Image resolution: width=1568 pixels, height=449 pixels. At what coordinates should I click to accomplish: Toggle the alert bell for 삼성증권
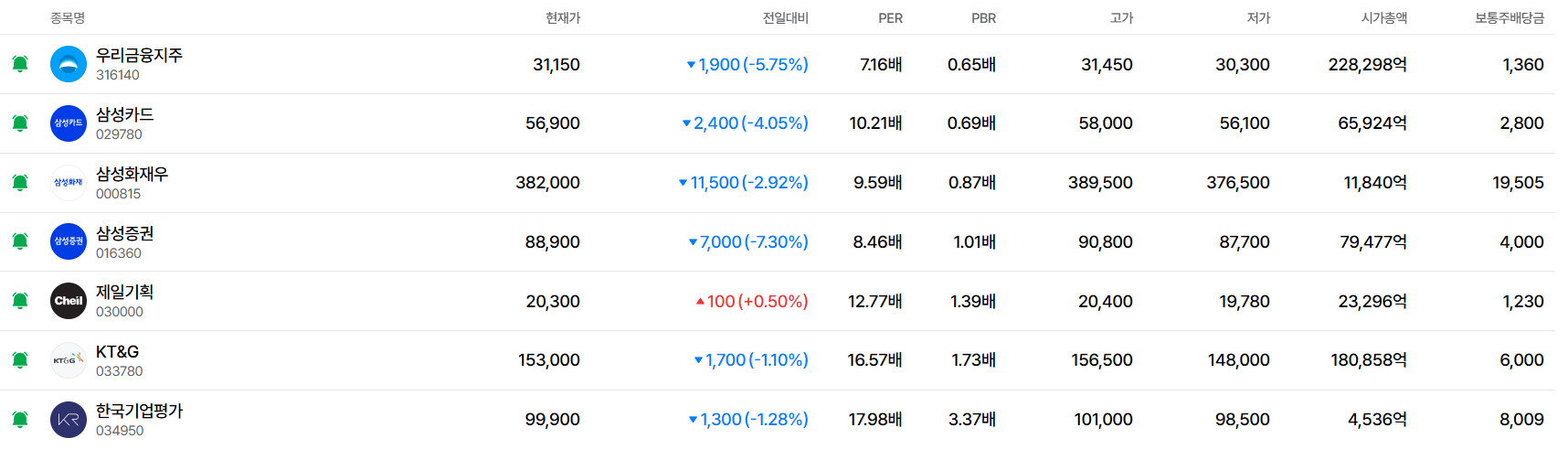[20, 241]
